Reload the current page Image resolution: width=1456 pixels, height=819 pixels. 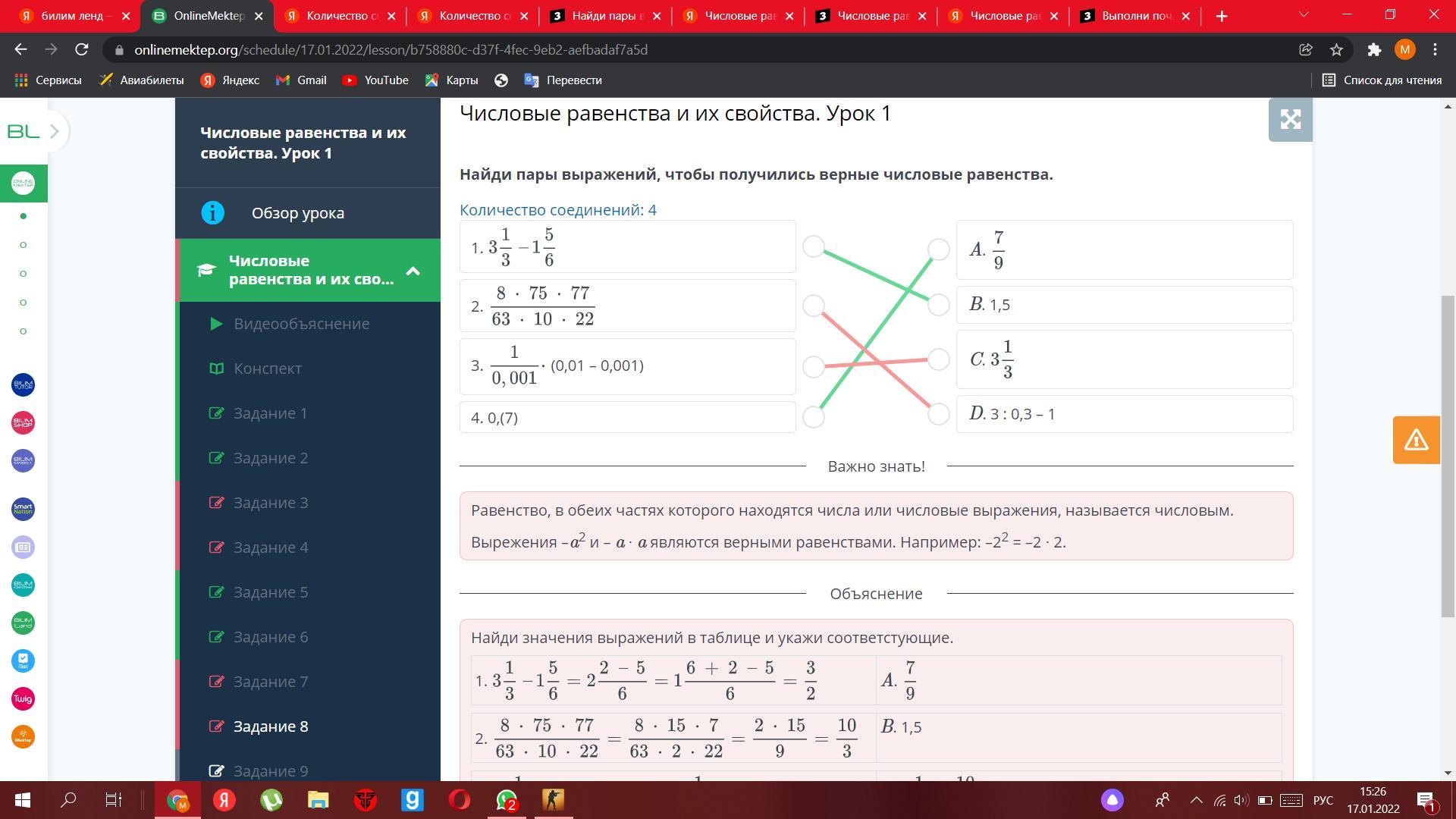click(x=81, y=49)
